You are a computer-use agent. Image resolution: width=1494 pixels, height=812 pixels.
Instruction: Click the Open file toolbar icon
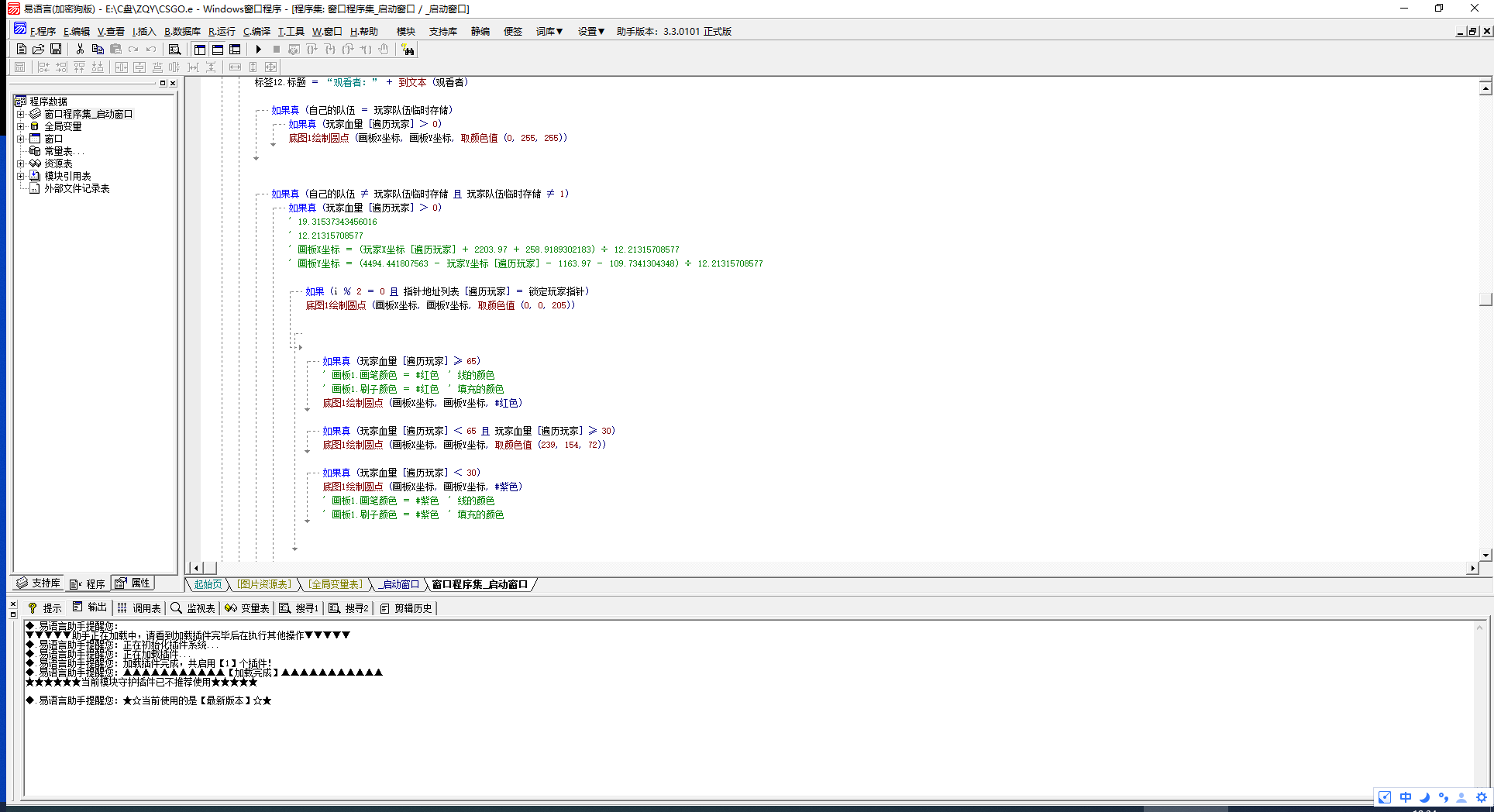39,49
